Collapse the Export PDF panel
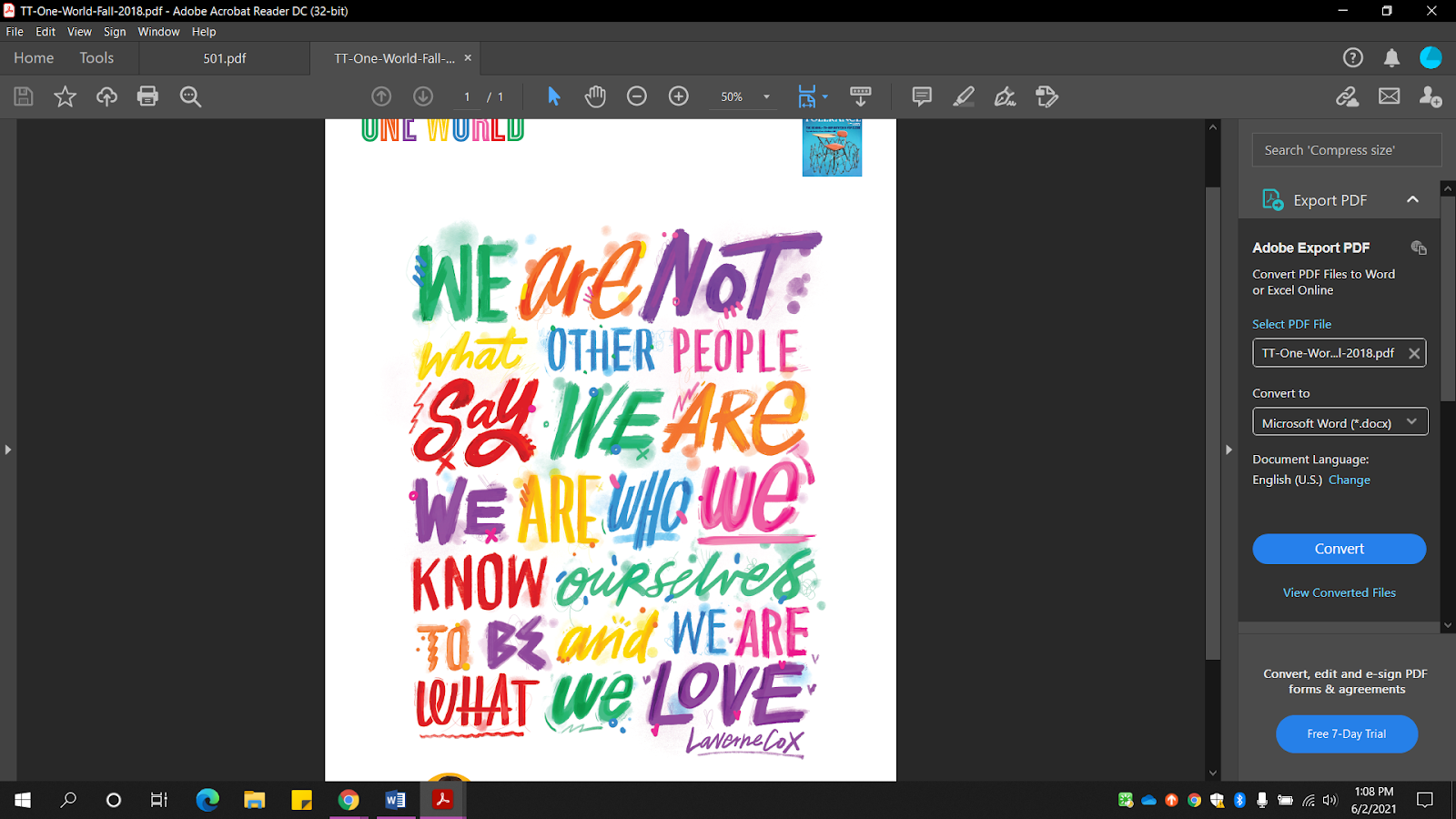The height and width of the screenshot is (819, 1456). click(x=1412, y=200)
